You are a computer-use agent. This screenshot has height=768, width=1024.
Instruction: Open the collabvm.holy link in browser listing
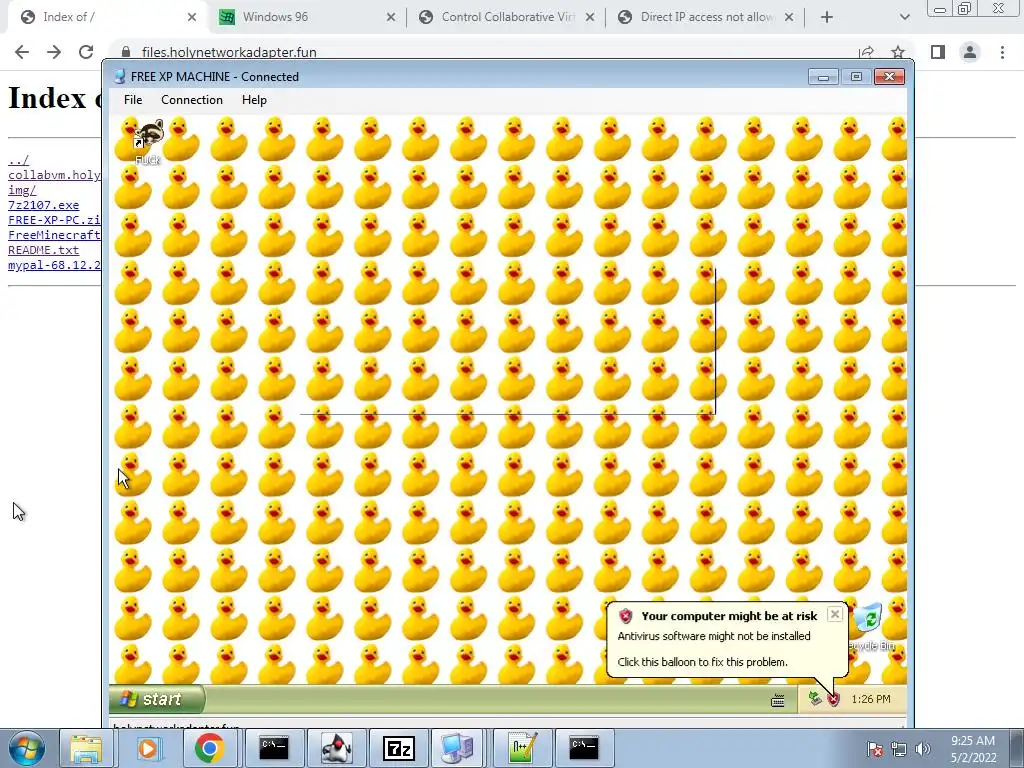[x=55, y=175]
